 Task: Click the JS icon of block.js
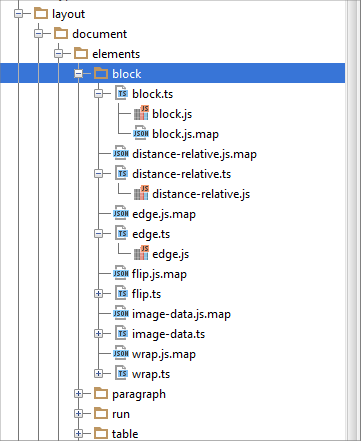141,113
